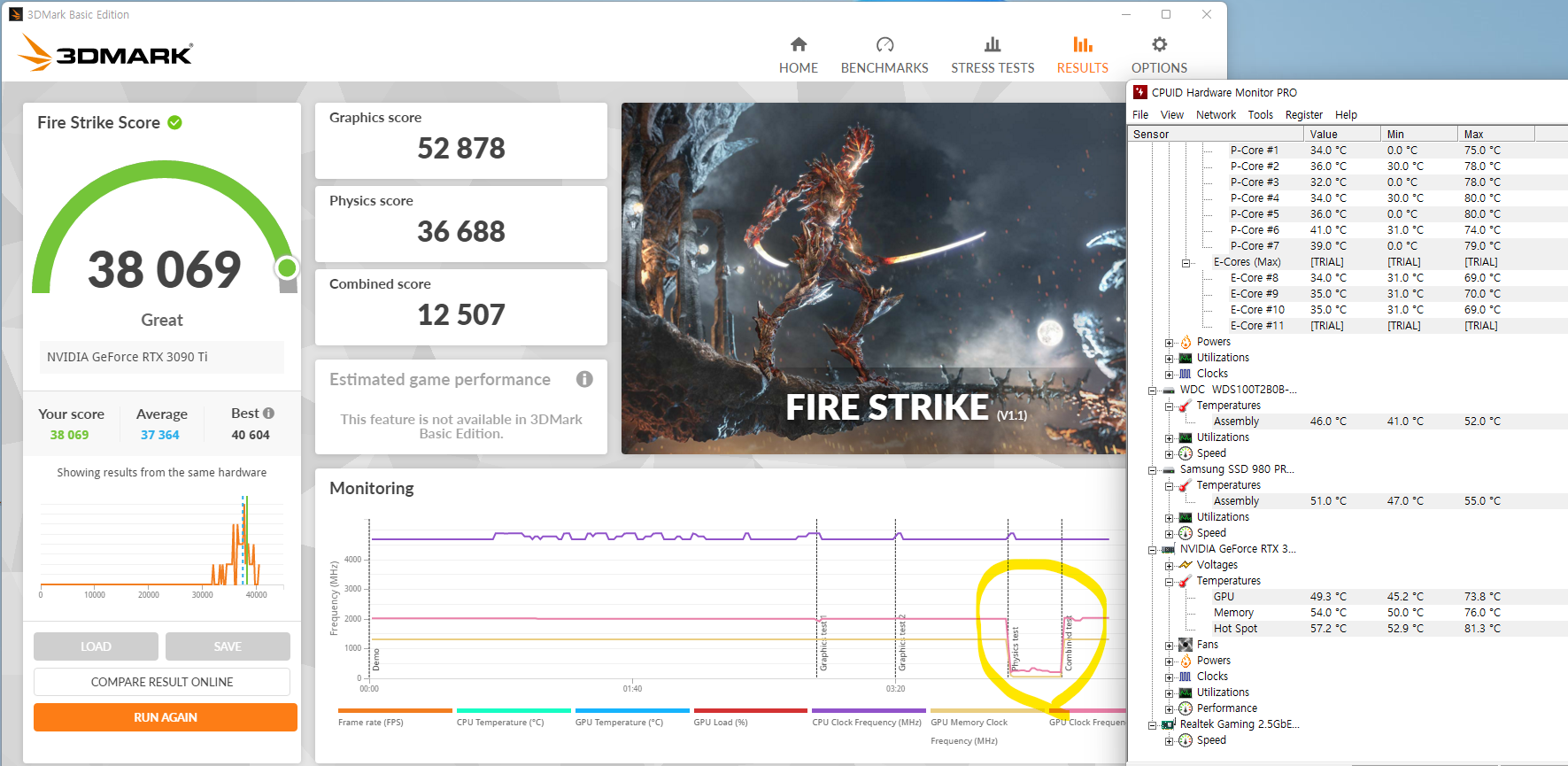Click the green validation checkmark by Fire Strike Score
Viewport: 1568px width, 766px height.
pos(175,122)
